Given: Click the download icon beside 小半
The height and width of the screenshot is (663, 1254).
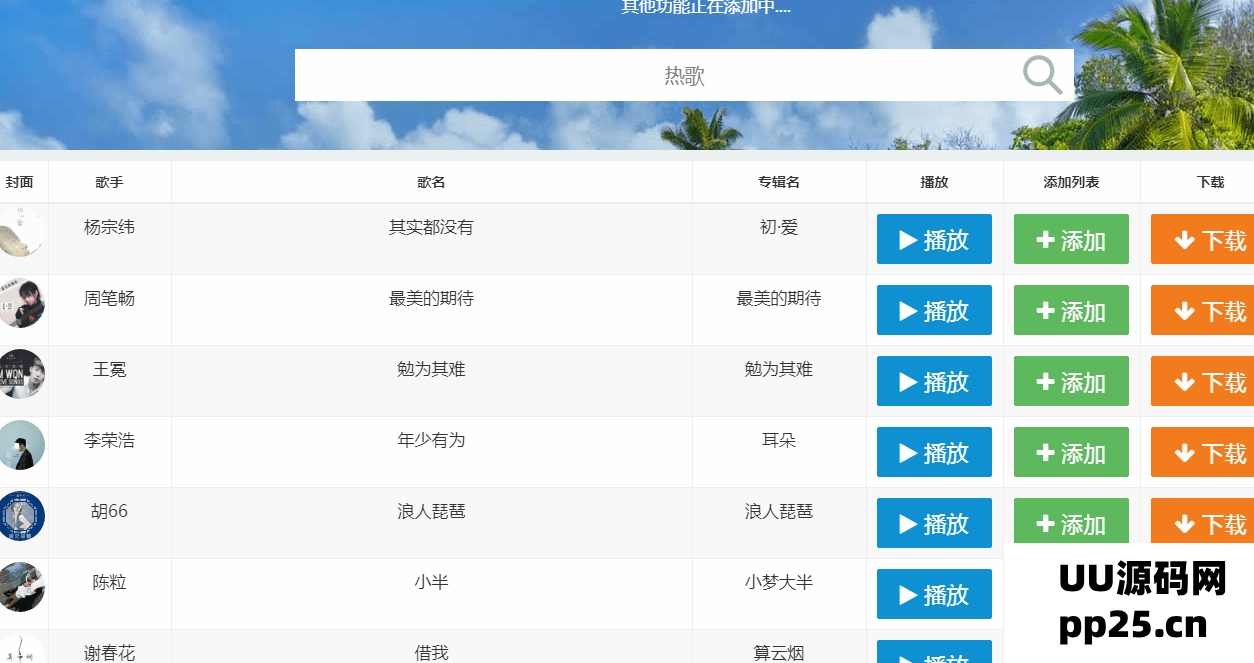Looking at the screenshot, I should pyautogui.click(x=1184, y=594).
